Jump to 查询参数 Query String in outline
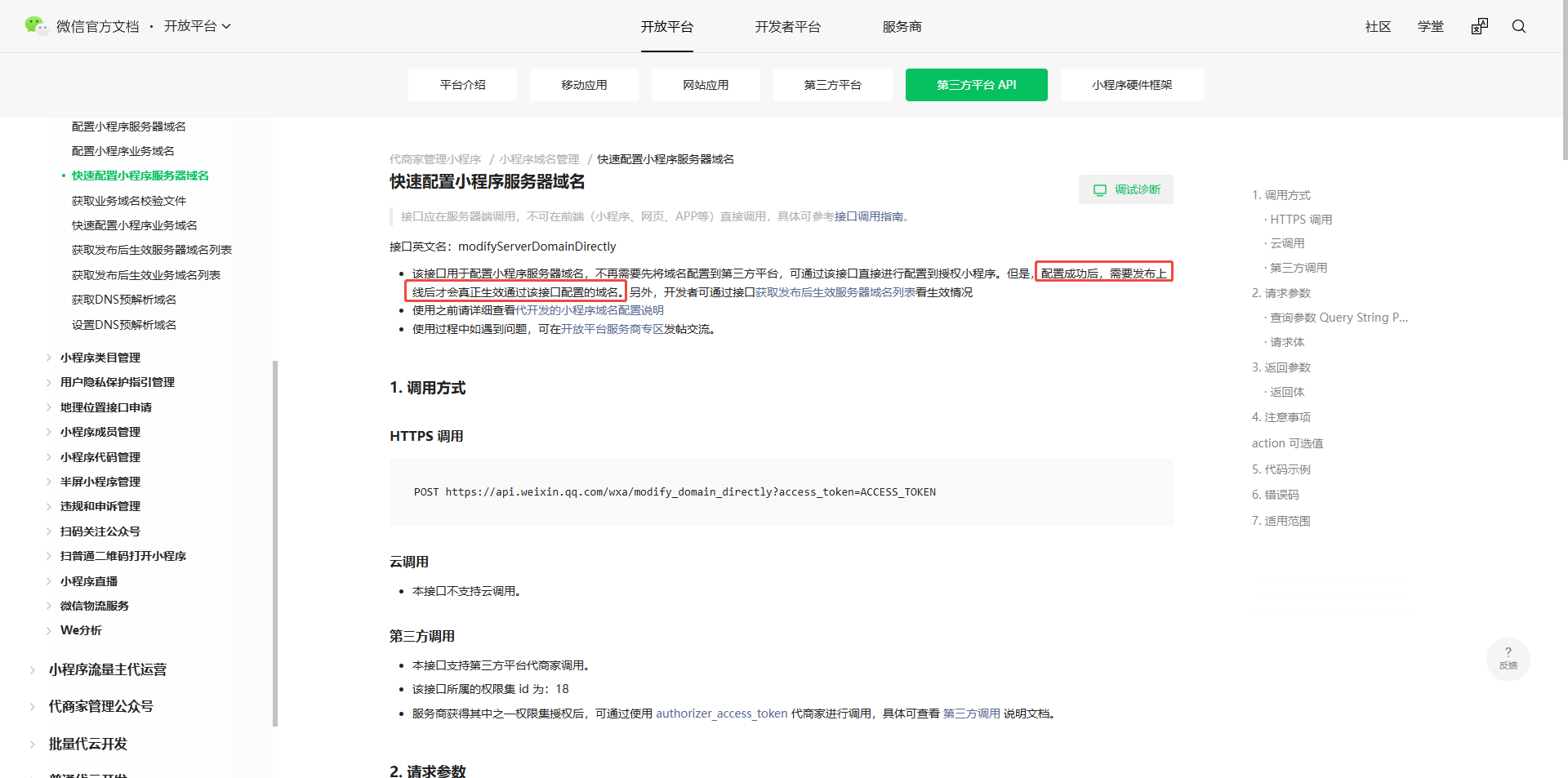The width and height of the screenshot is (1568, 778). 1339,318
